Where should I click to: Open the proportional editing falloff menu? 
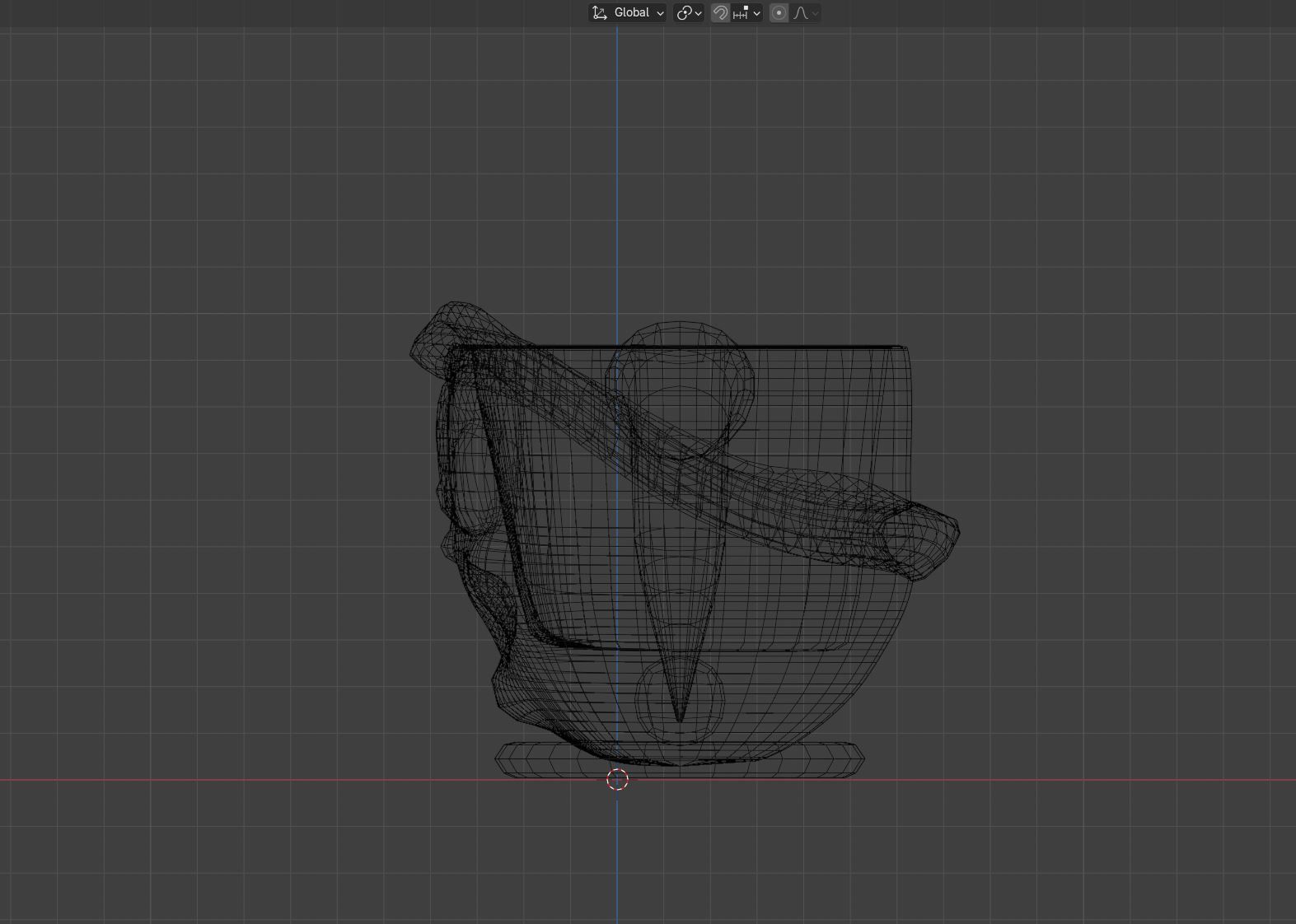[x=805, y=12]
